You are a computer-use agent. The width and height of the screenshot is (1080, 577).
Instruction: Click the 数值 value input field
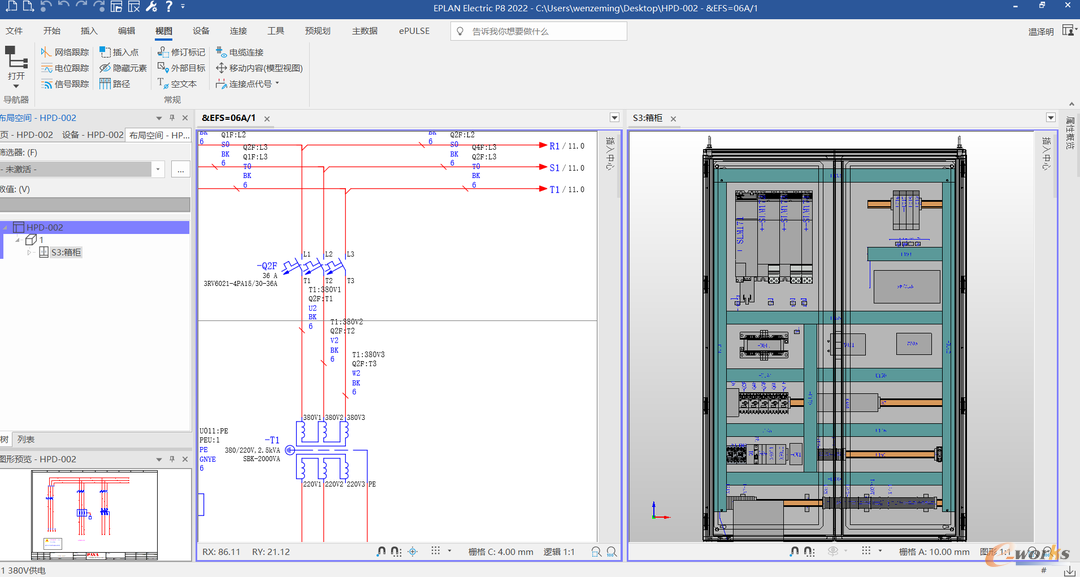click(94, 204)
